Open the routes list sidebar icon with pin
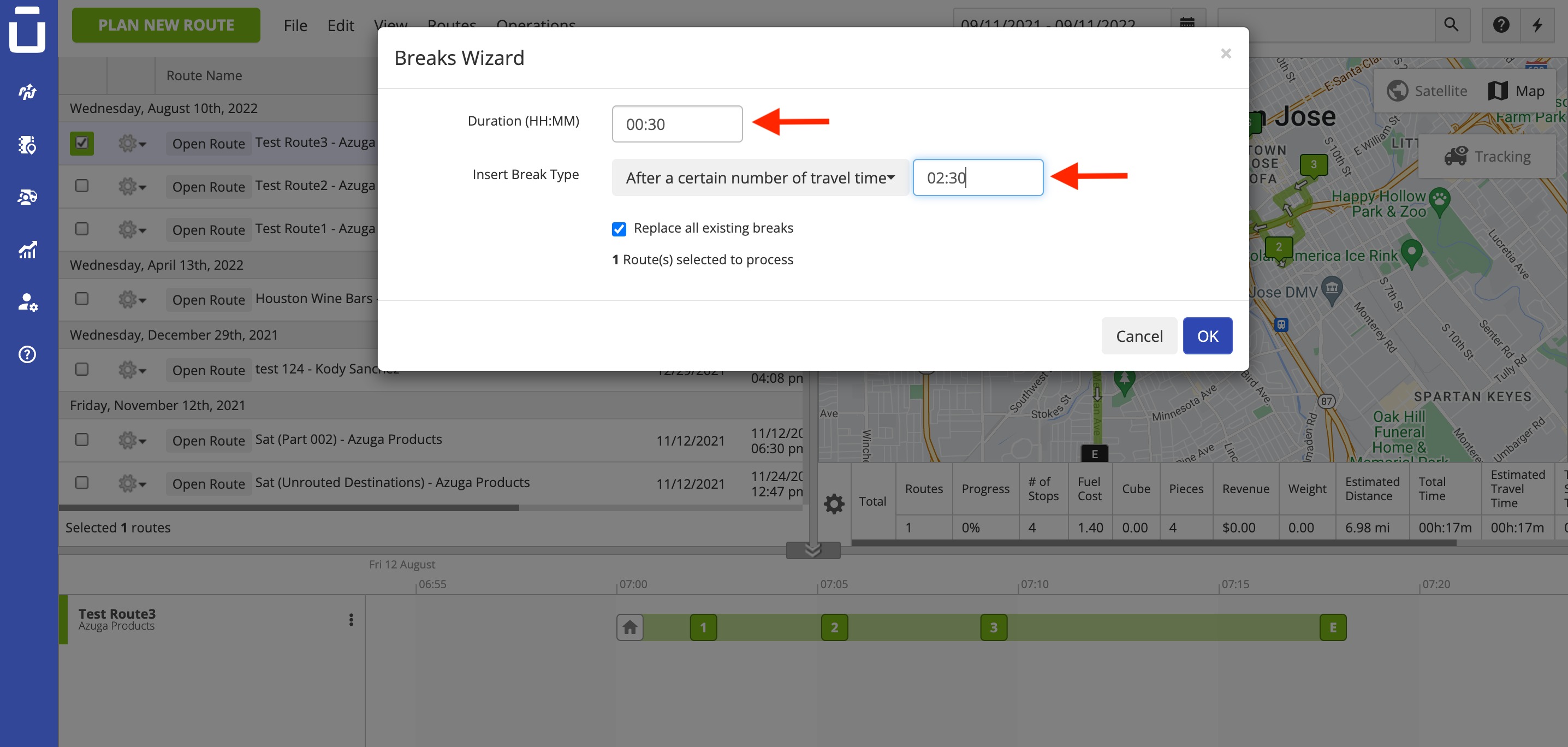 click(27, 145)
